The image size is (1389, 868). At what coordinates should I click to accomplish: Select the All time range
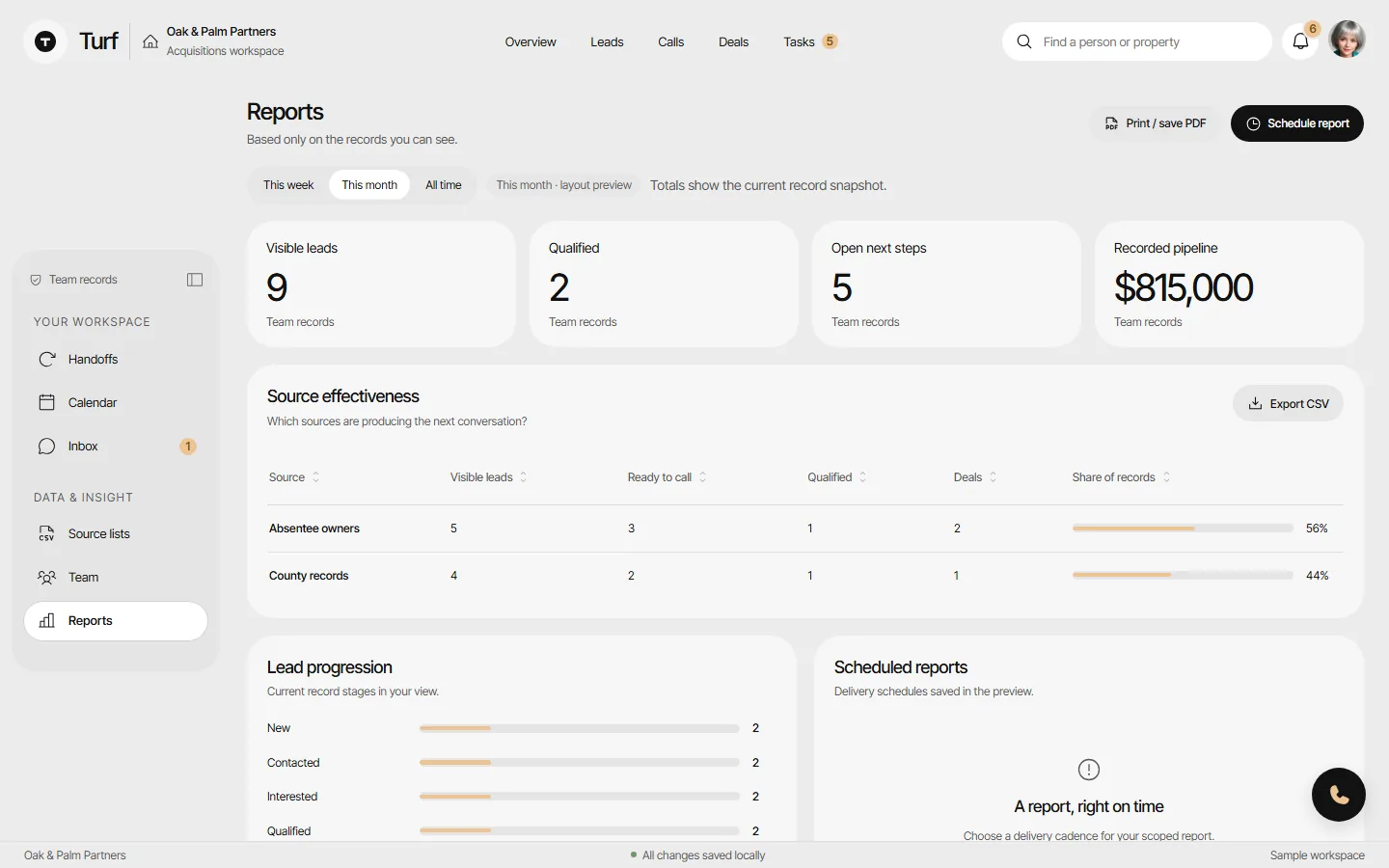coord(444,185)
